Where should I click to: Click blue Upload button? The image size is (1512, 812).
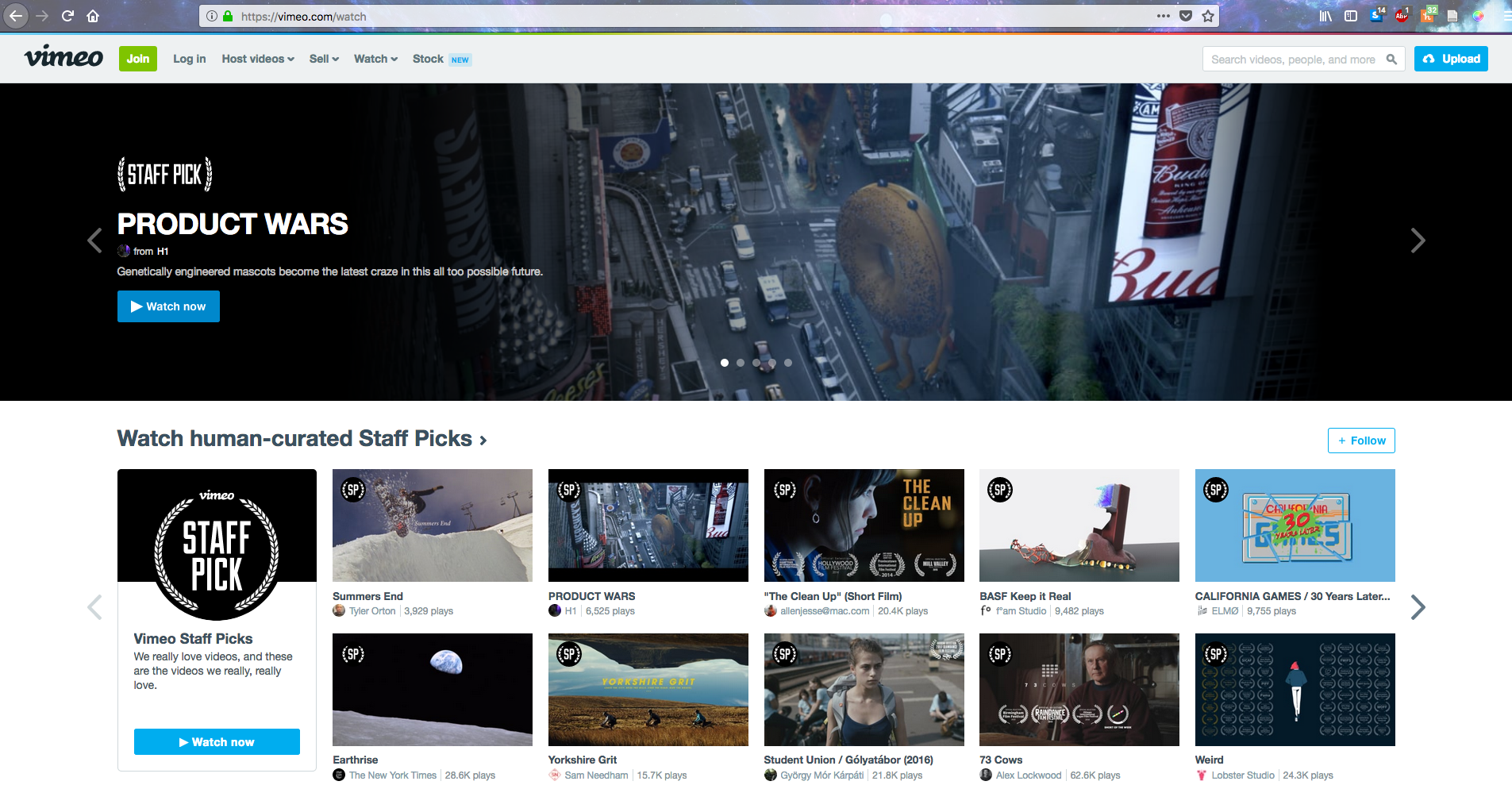[1451, 59]
